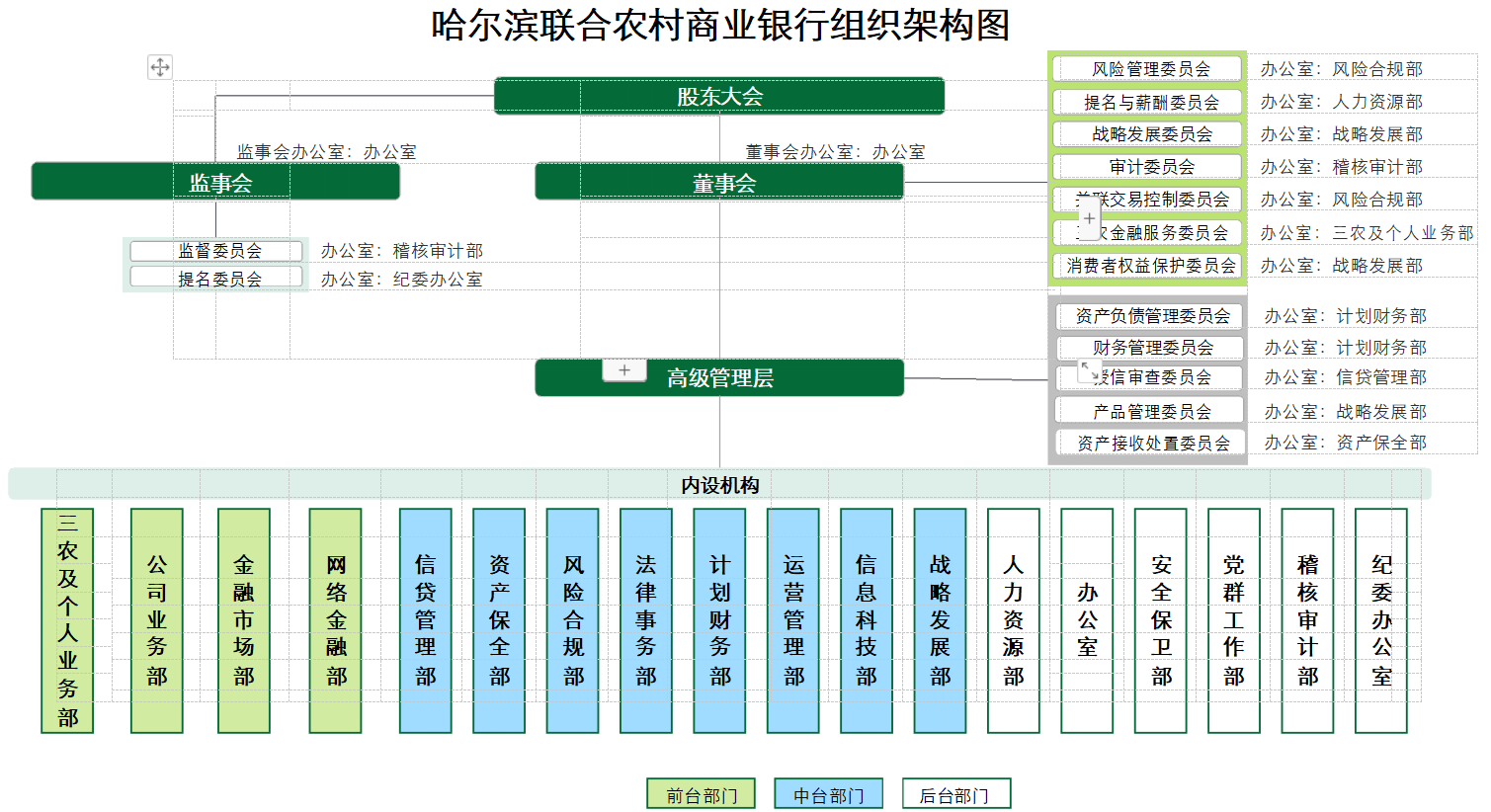Click text 办公室：纪委办公室
The image size is (1491, 812).
(402, 280)
